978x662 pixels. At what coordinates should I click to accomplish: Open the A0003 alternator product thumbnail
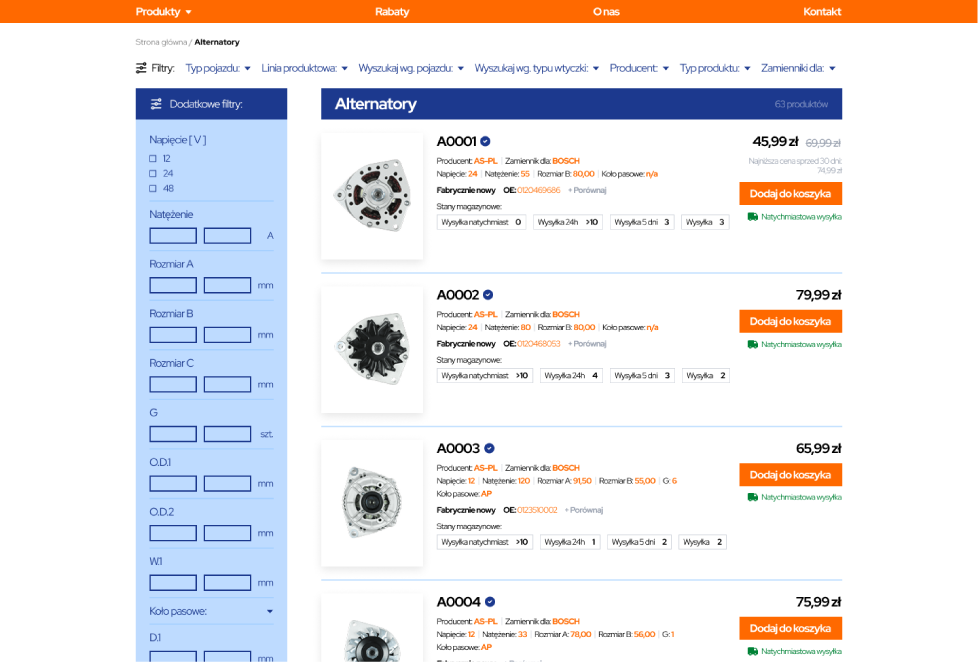click(x=372, y=503)
